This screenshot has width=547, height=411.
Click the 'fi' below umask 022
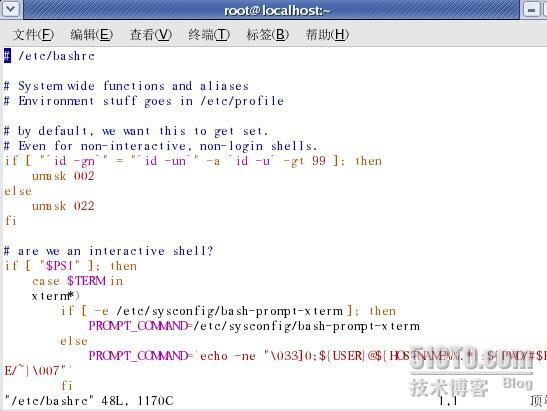[10, 221]
